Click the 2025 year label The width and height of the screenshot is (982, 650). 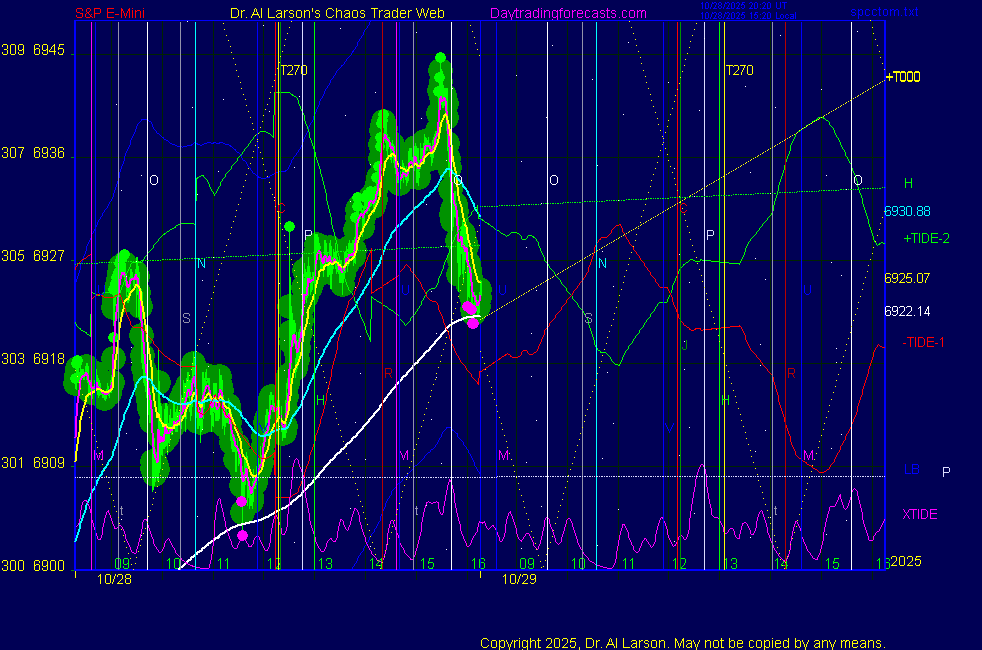tap(905, 562)
